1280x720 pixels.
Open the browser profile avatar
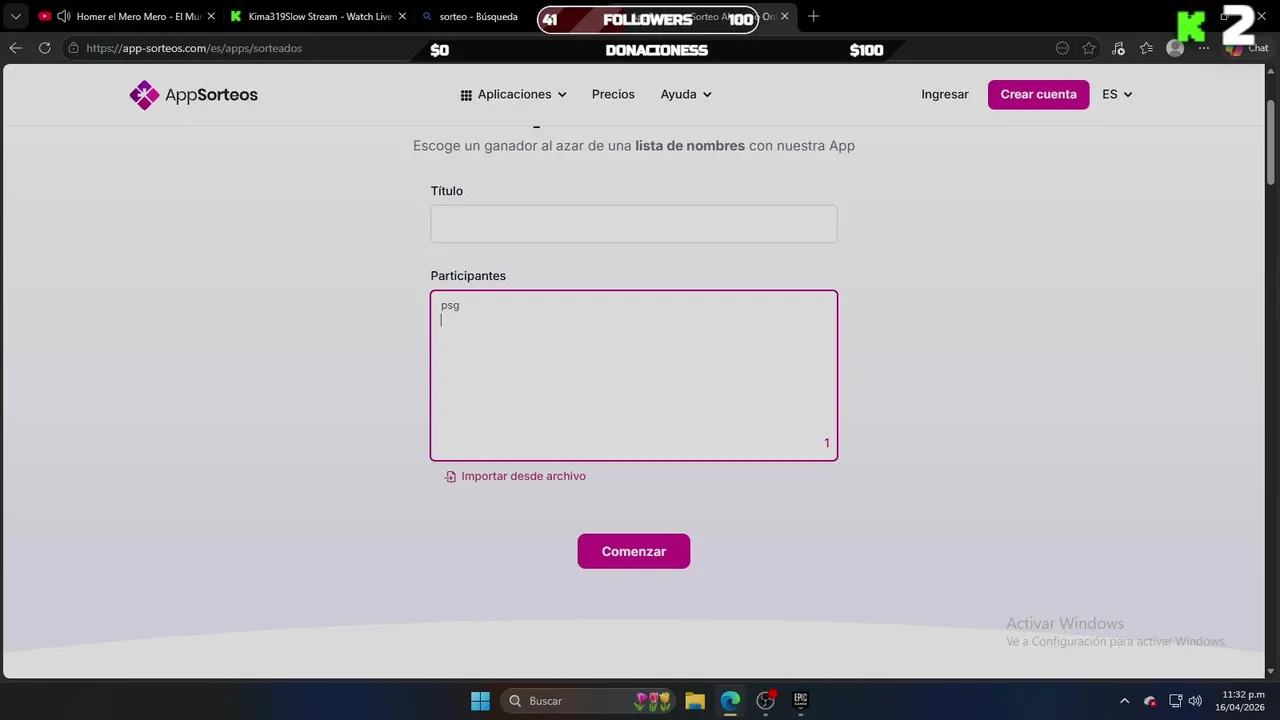1175,48
